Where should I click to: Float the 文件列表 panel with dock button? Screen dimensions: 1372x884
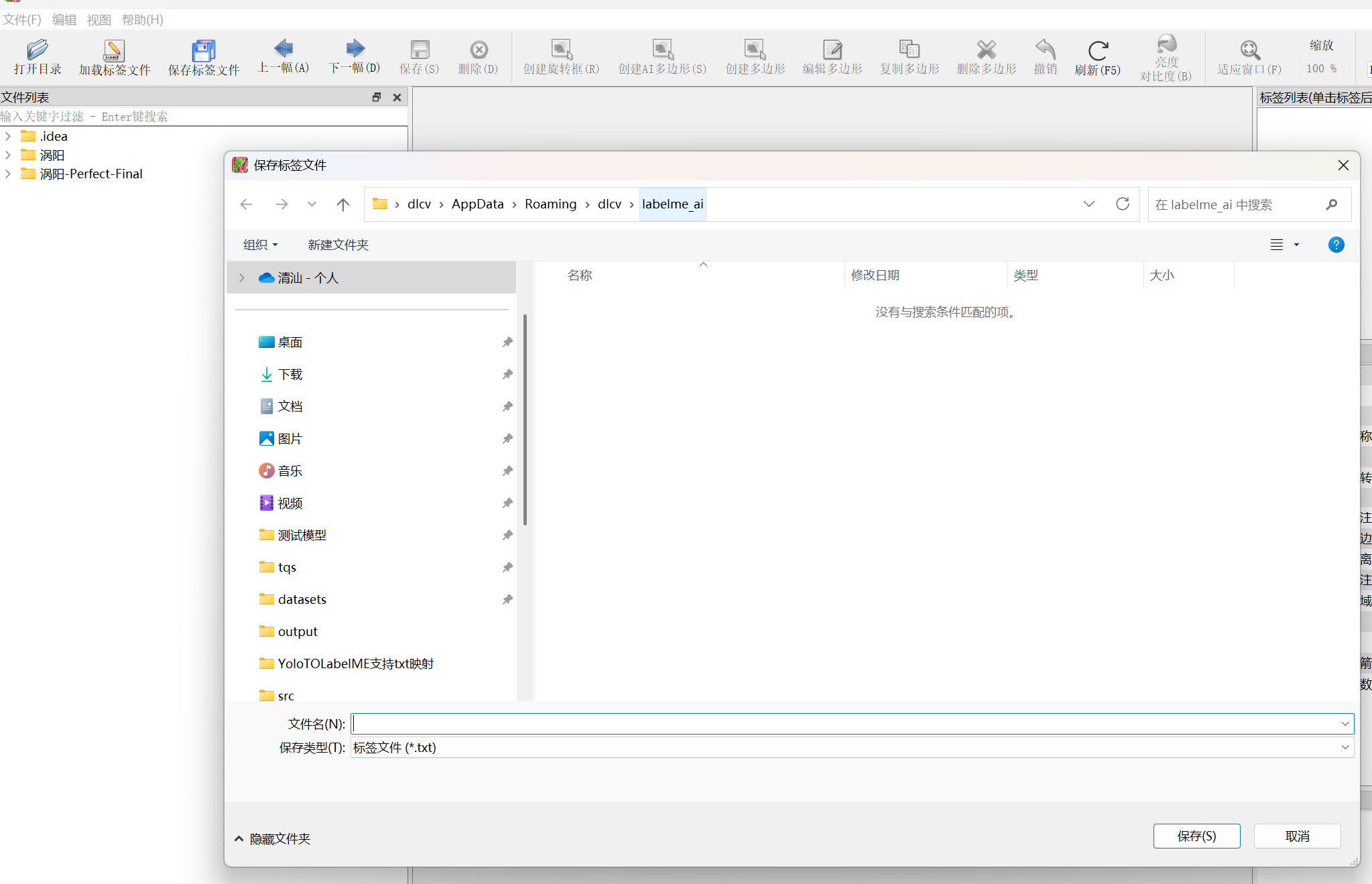point(377,97)
